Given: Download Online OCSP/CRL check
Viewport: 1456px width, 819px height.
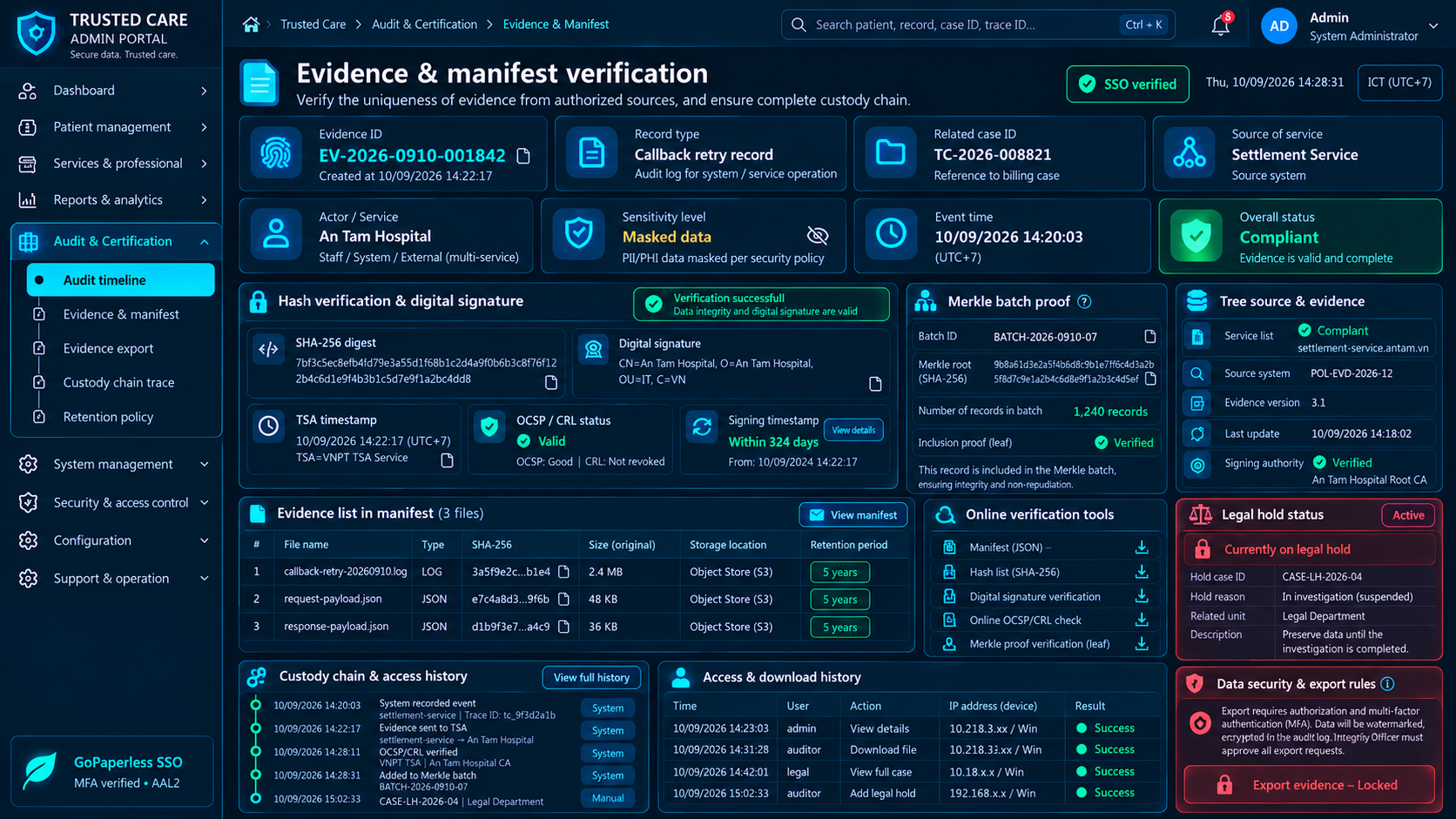Looking at the screenshot, I should tap(1142, 620).
